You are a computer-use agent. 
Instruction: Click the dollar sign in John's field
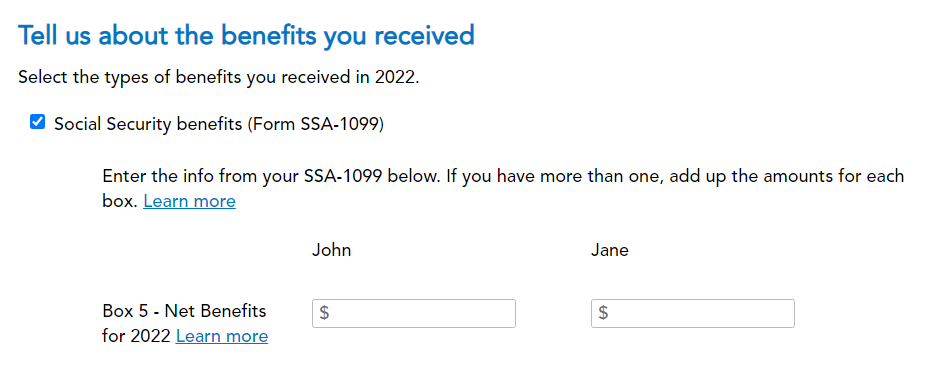(324, 313)
